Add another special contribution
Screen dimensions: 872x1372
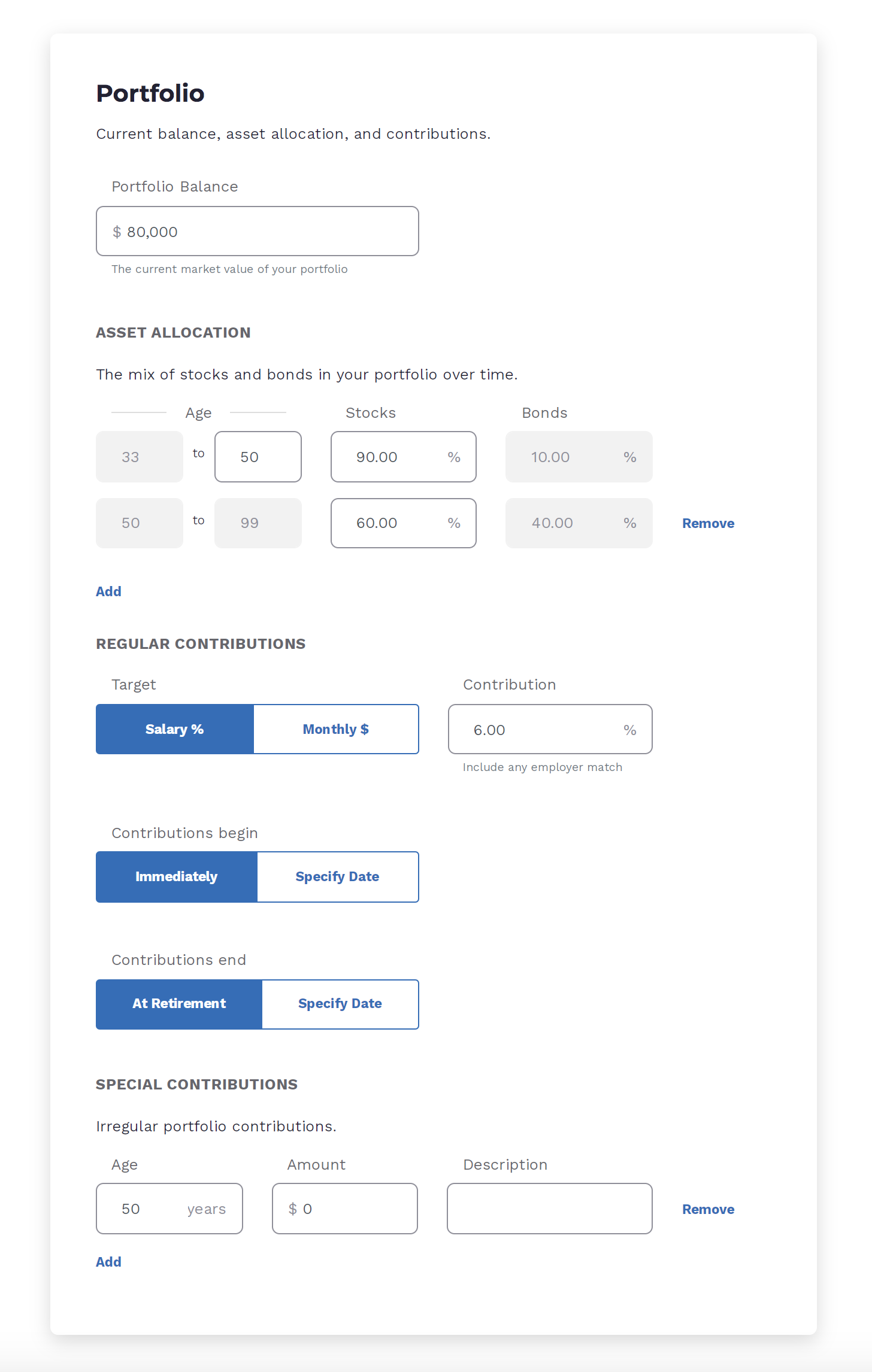(x=108, y=1261)
